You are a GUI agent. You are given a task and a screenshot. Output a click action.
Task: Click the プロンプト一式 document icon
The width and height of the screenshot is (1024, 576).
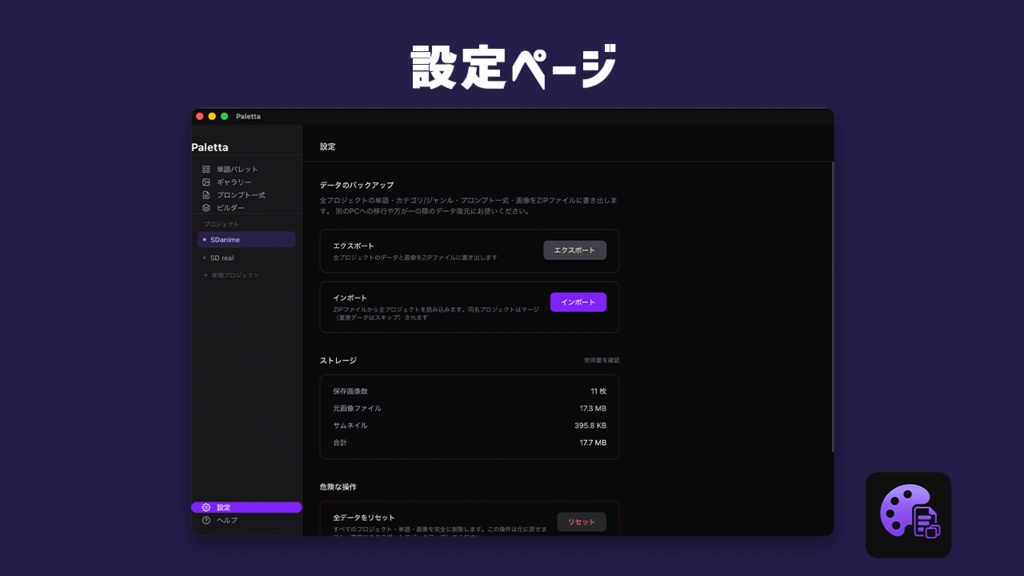pos(206,195)
